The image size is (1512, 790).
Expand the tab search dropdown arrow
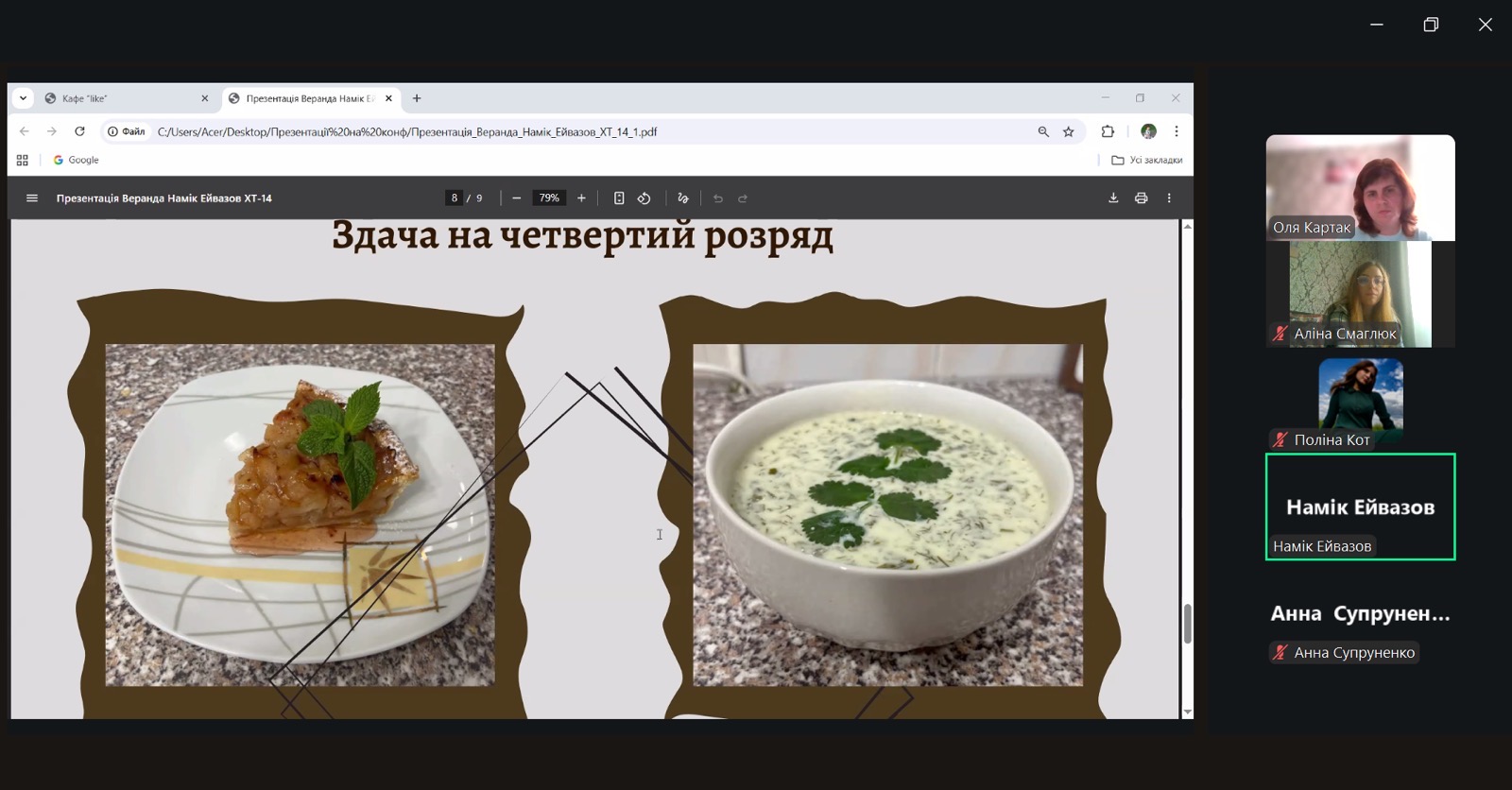point(23,98)
